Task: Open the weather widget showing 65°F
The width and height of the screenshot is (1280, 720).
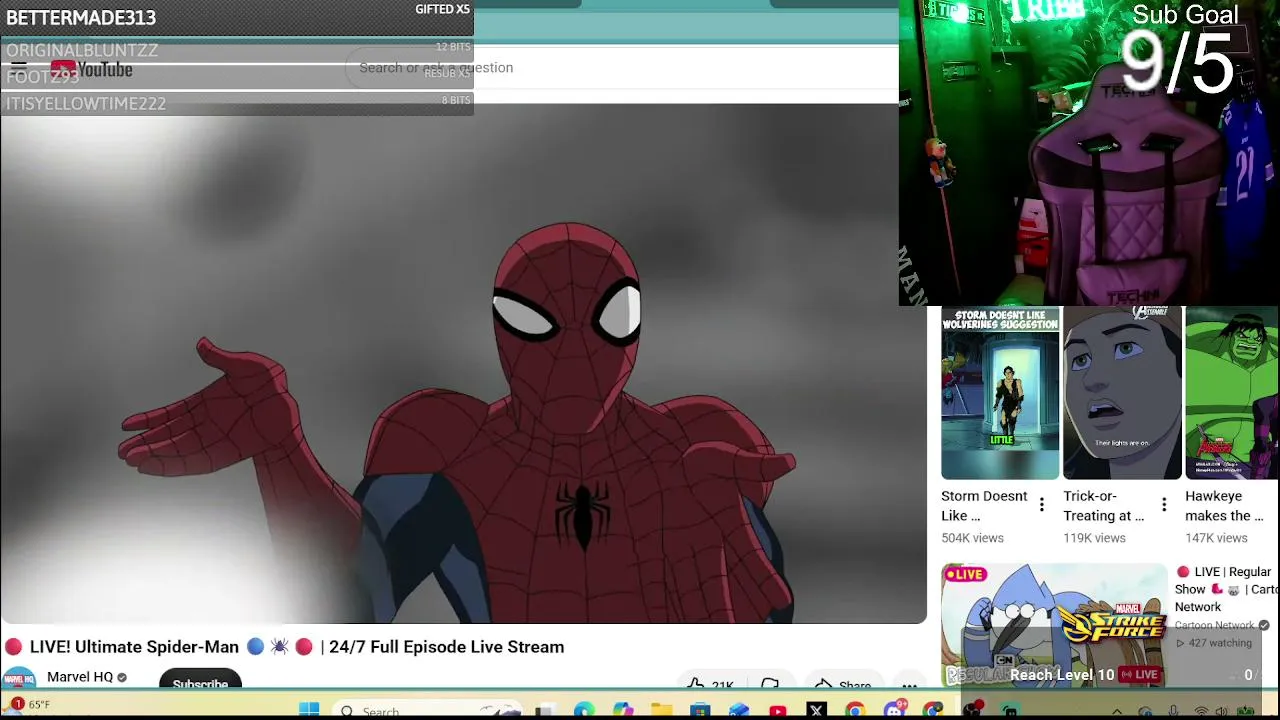Action: pyautogui.click(x=30, y=705)
